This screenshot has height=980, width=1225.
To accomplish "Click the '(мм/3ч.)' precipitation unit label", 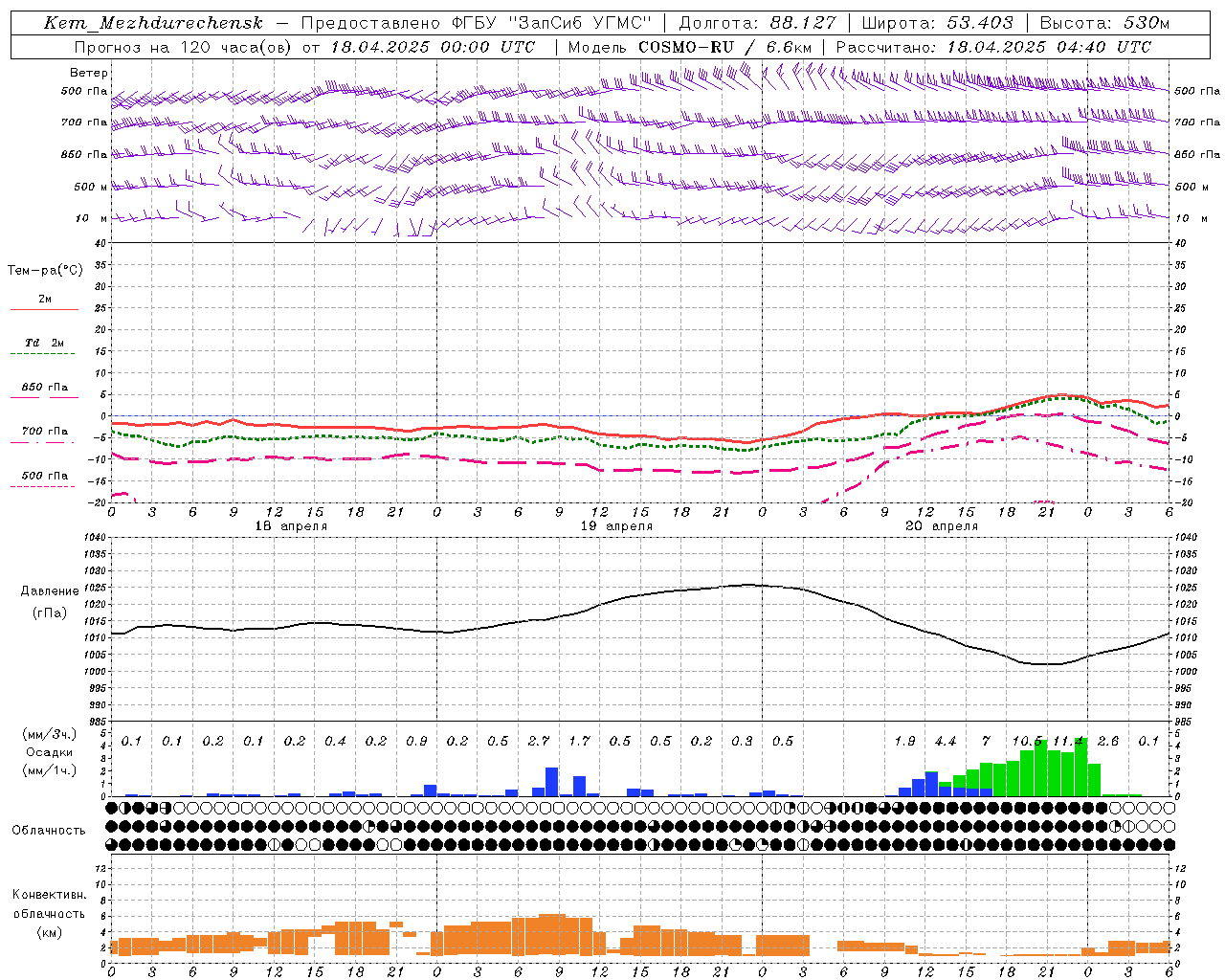I will pyautogui.click(x=50, y=734).
